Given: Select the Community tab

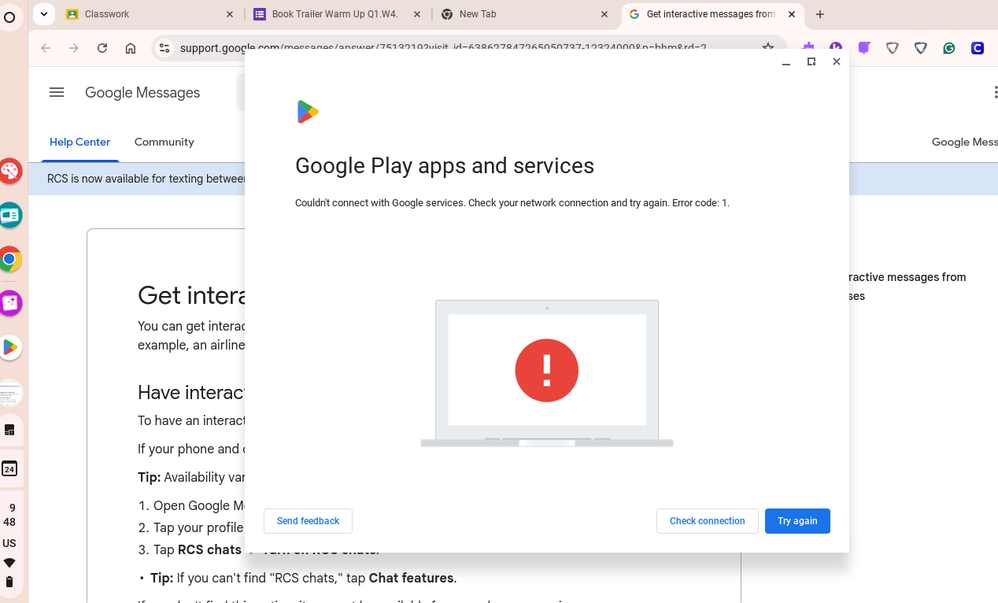Looking at the screenshot, I should 164,142.
